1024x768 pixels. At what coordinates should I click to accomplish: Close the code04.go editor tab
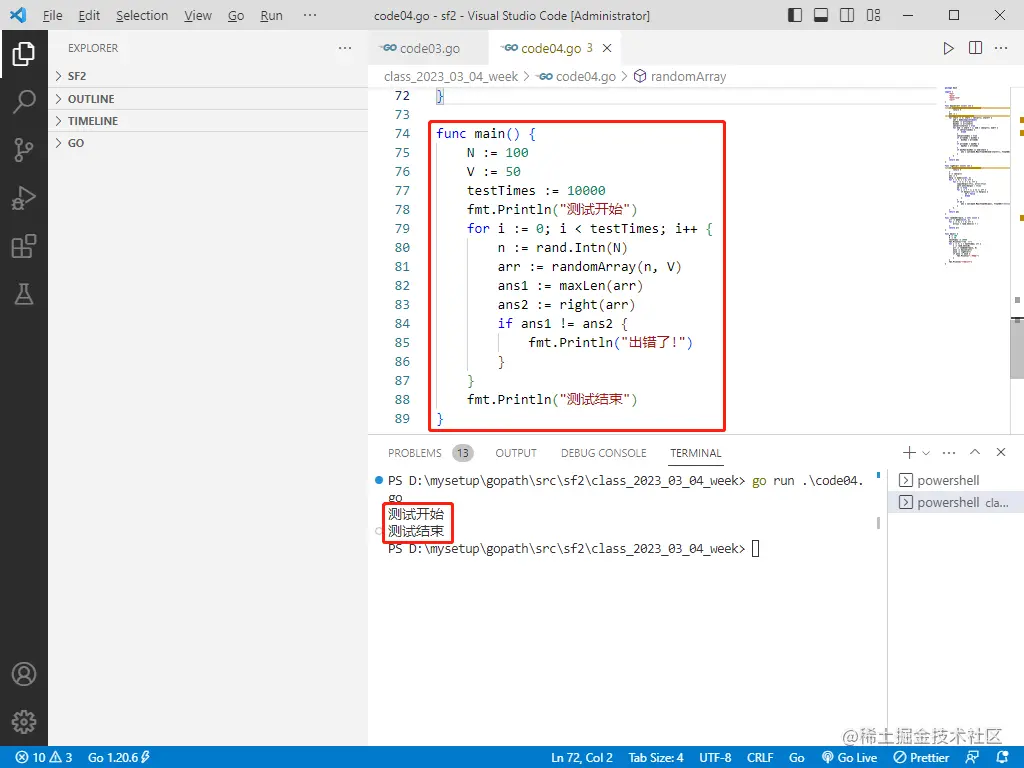[607, 48]
